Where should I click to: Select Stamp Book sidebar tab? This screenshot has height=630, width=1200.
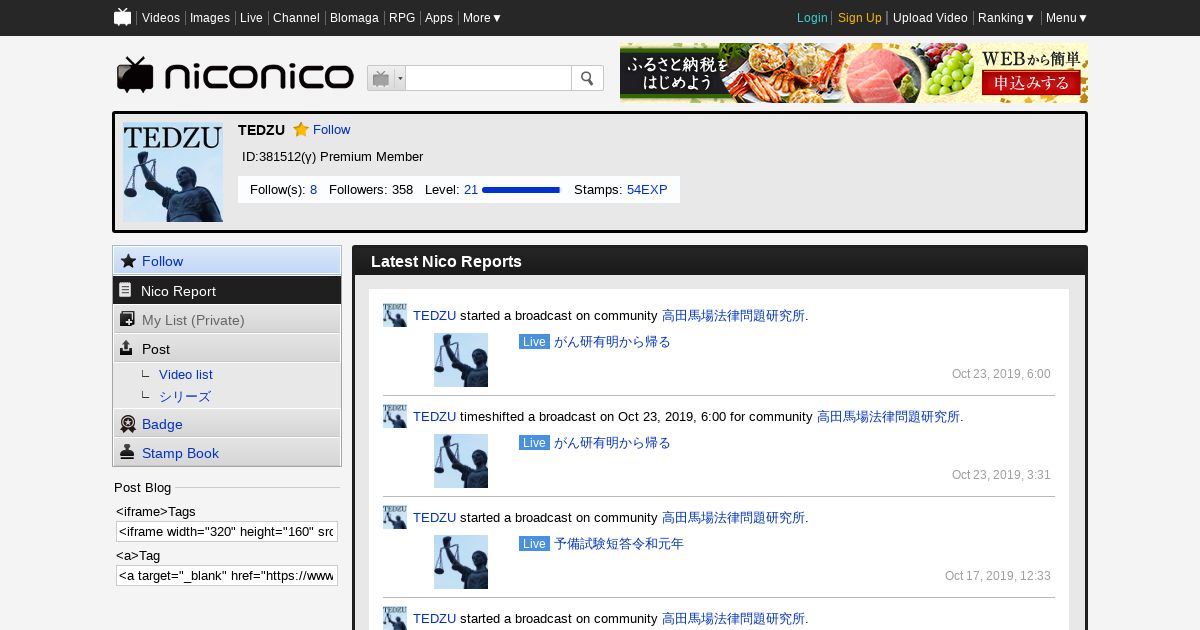click(227, 453)
